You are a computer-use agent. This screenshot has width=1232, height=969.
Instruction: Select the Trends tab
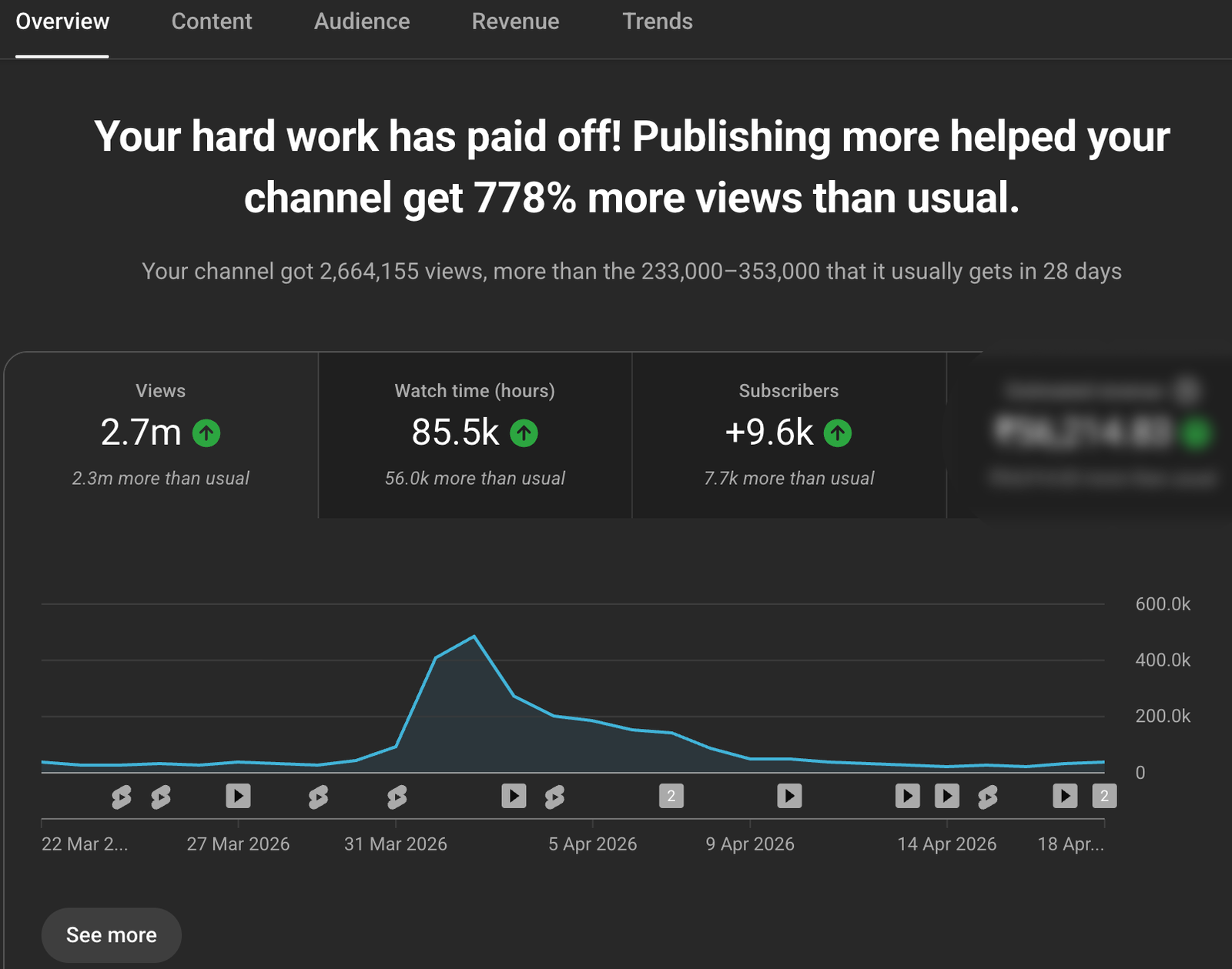(x=657, y=22)
